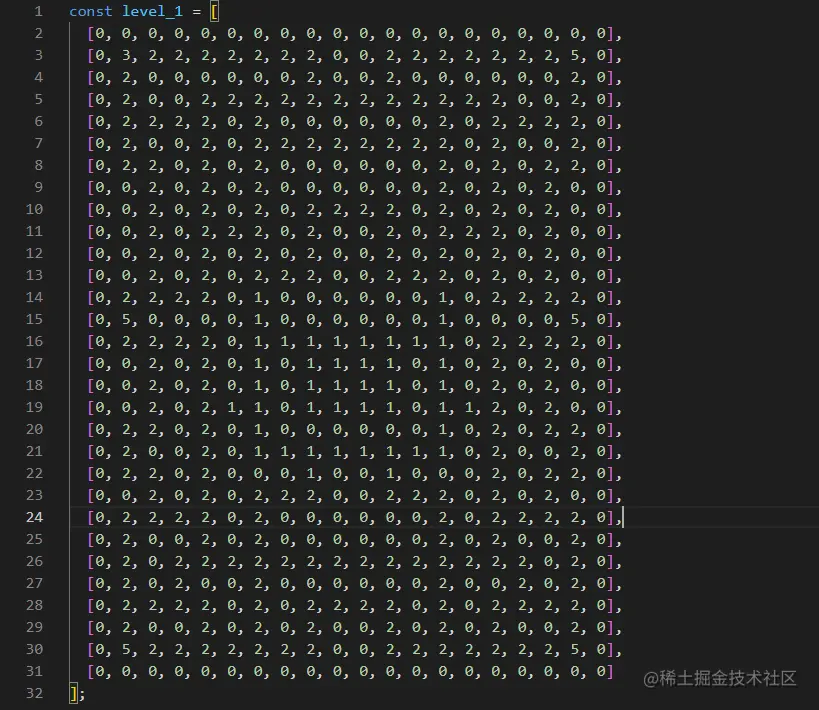
Task: Click highlighted line number 24 in gutter
Action: [34, 517]
